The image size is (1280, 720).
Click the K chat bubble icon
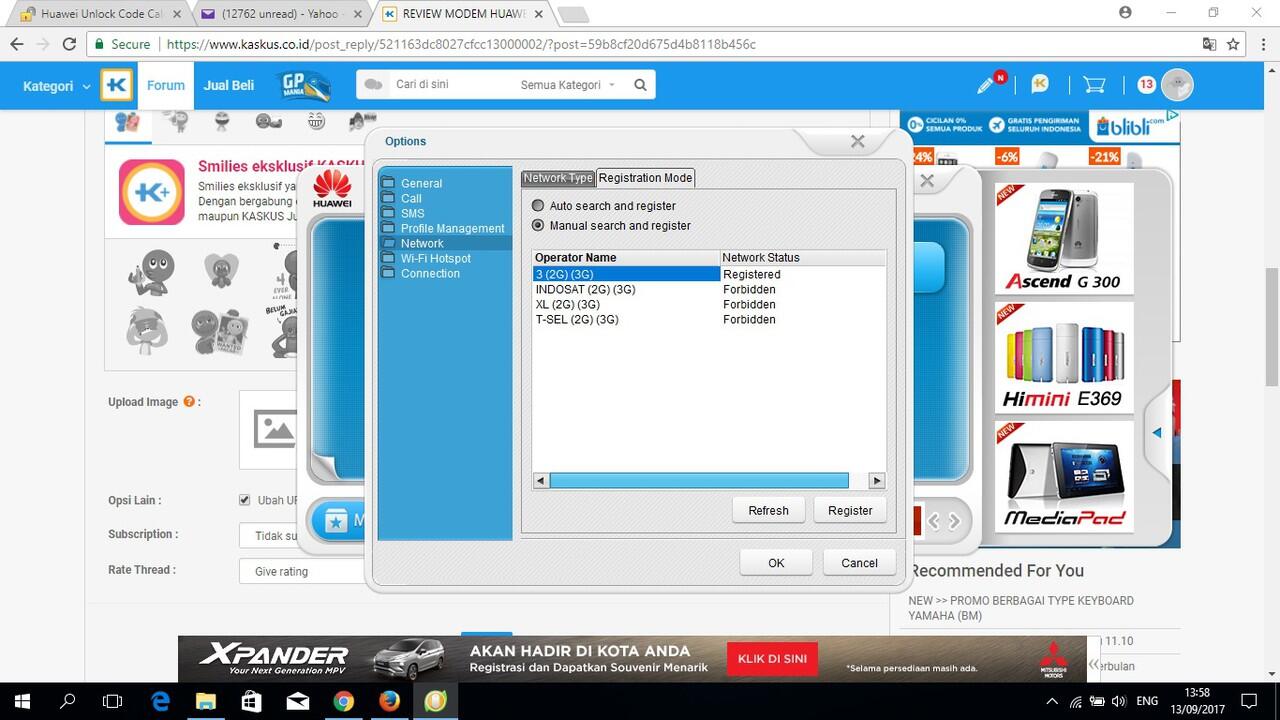click(1040, 85)
